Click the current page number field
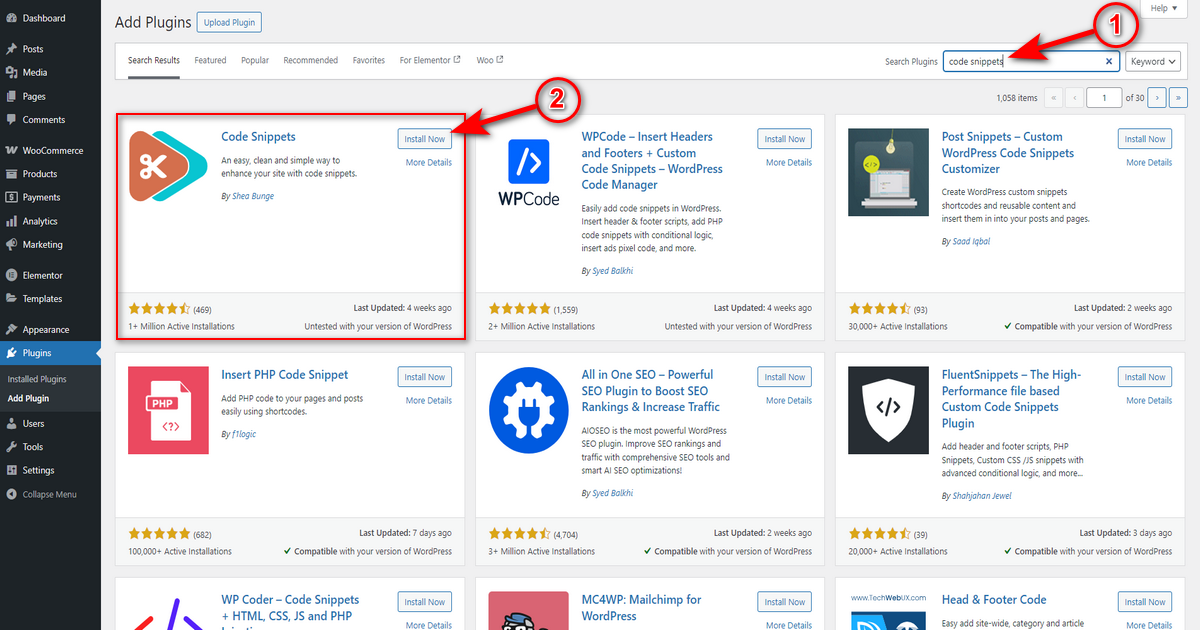The image size is (1200, 630). pos(1105,97)
